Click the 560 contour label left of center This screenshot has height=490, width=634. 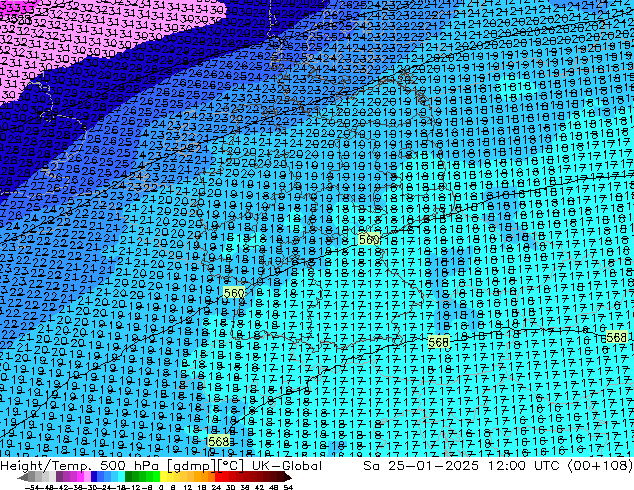234,293
